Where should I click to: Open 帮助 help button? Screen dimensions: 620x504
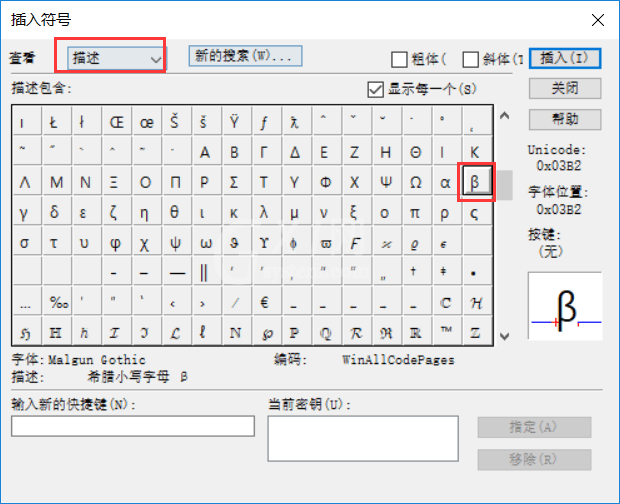565,119
